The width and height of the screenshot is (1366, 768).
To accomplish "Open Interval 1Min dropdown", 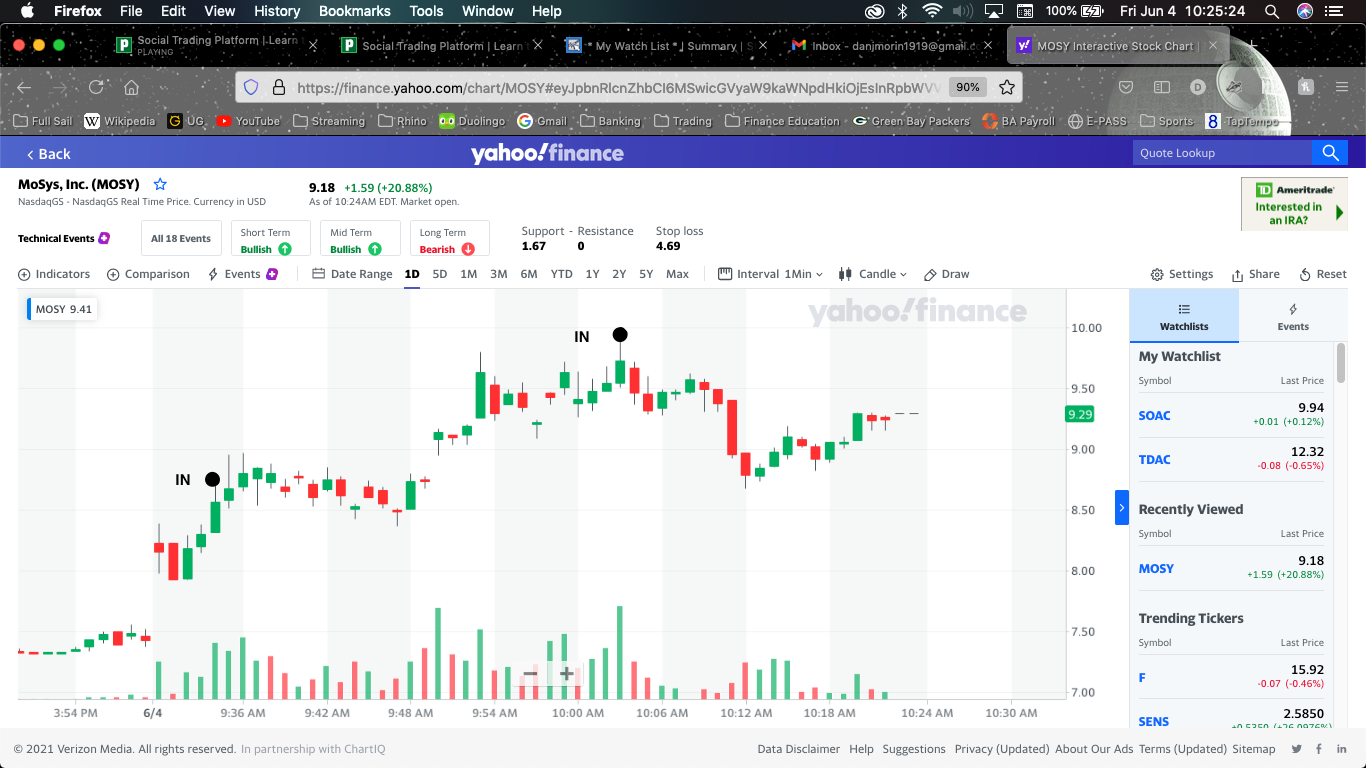I will (x=771, y=274).
